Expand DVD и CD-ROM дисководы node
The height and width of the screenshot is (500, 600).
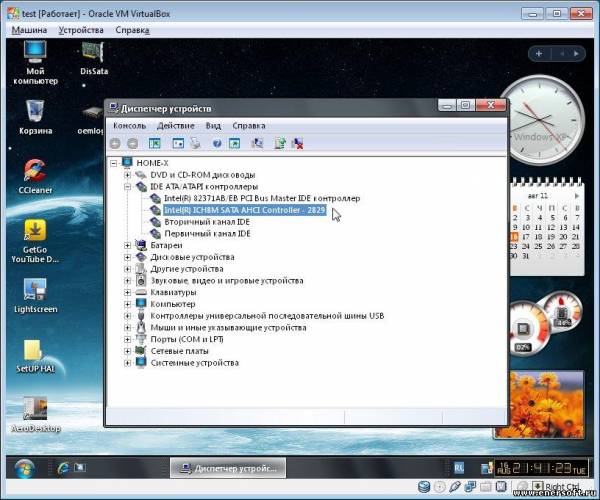tap(127, 175)
